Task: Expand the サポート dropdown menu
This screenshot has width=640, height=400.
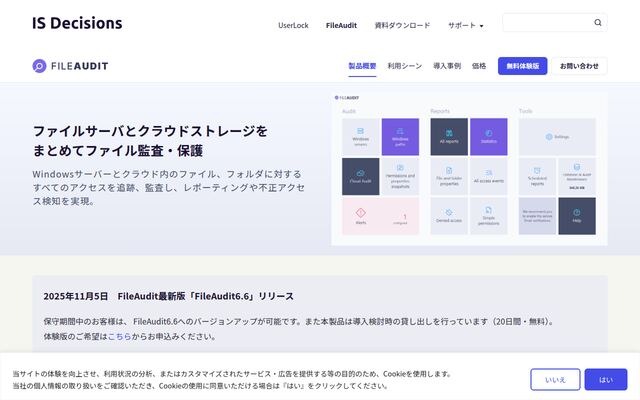Action: click(x=466, y=25)
